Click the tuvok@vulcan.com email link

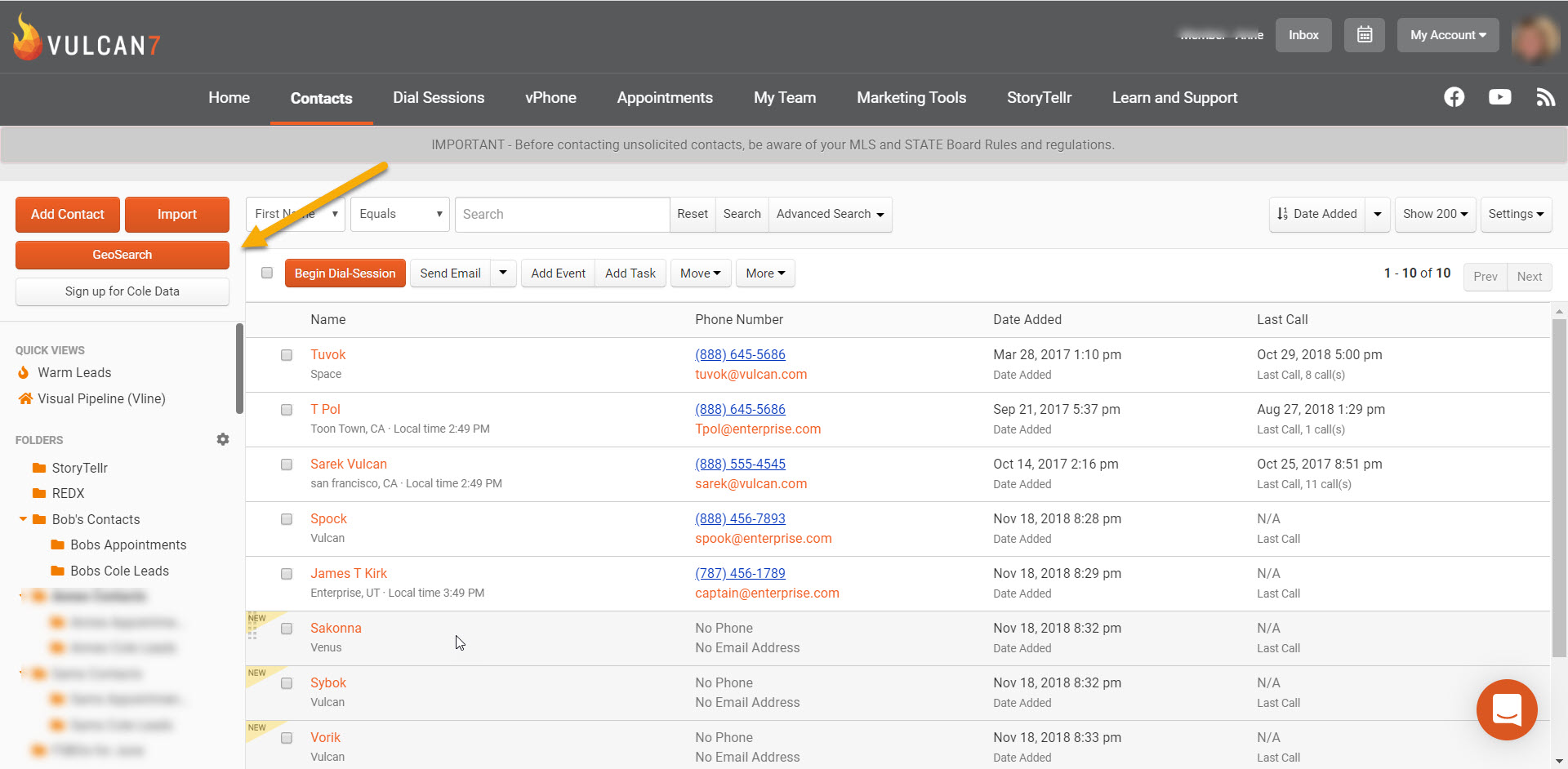coord(751,374)
